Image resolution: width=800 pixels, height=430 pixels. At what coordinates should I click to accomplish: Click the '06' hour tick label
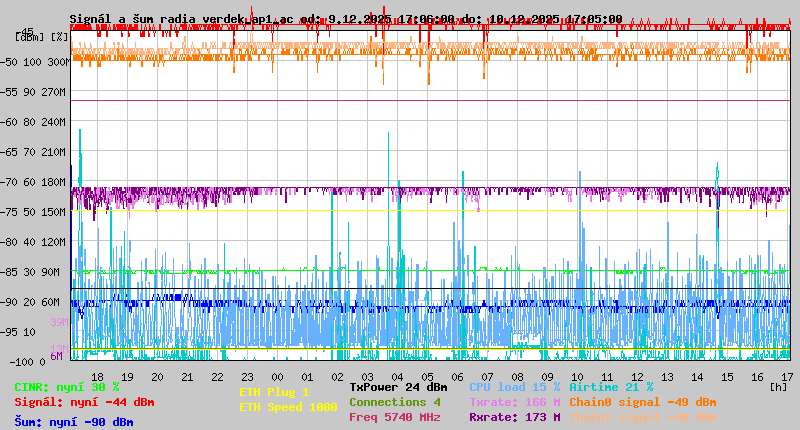coord(457,377)
